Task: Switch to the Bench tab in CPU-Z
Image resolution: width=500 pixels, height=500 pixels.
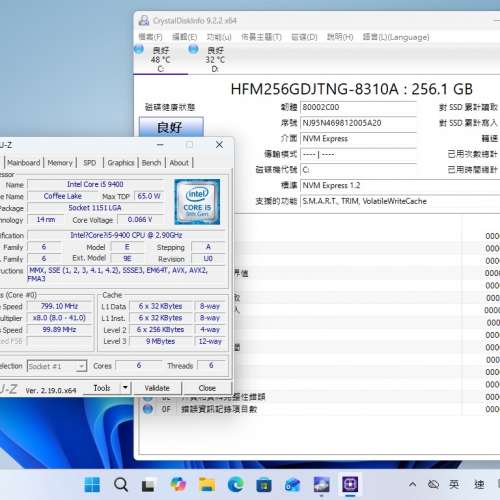Action: (x=151, y=163)
